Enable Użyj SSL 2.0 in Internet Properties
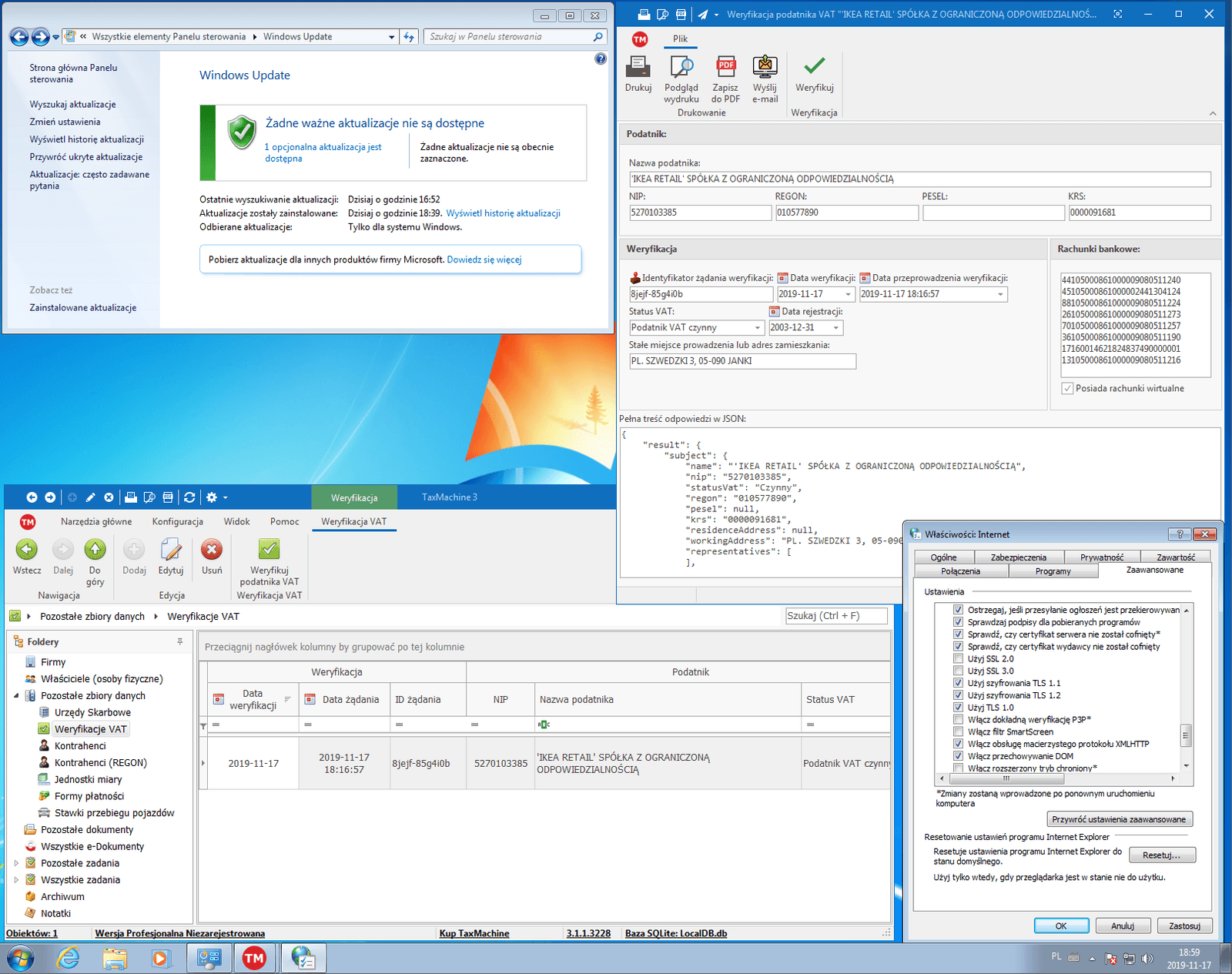The width and height of the screenshot is (1232, 974). click(x=959, y=658)
